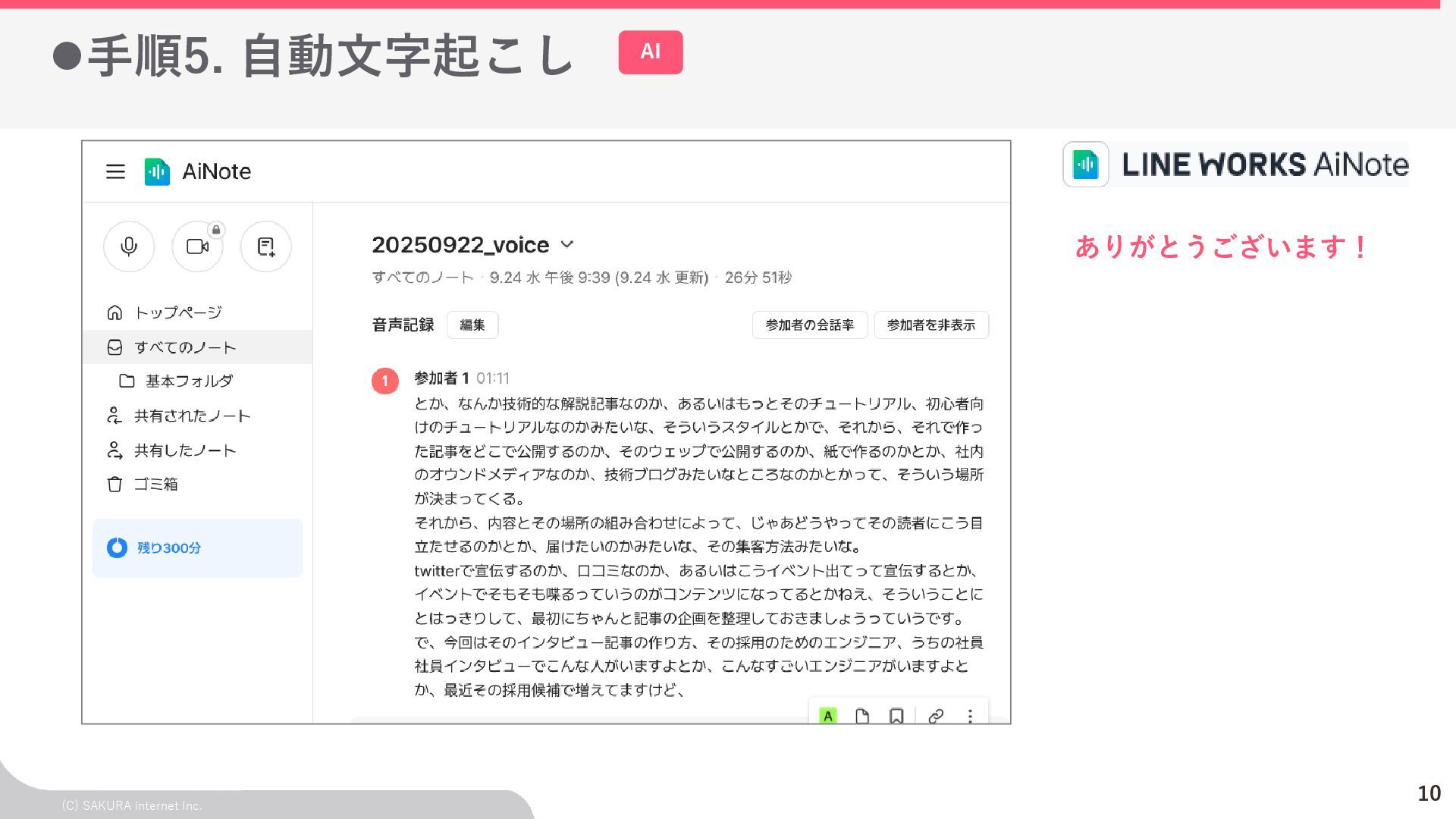Click 参加者の会話率 button
This screenshot has height=819, width=1456.
point(809,325)
